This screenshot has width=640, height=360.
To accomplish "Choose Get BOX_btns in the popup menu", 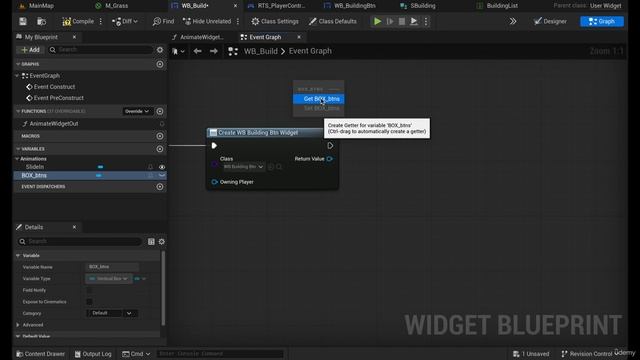I will coord(319,99).
